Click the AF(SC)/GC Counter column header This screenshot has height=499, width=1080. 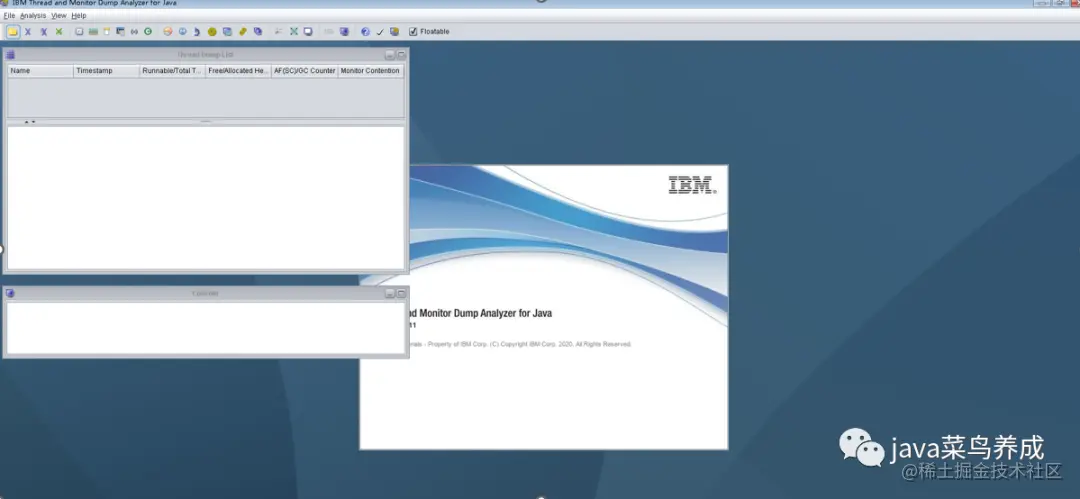(x=304, y=71)
